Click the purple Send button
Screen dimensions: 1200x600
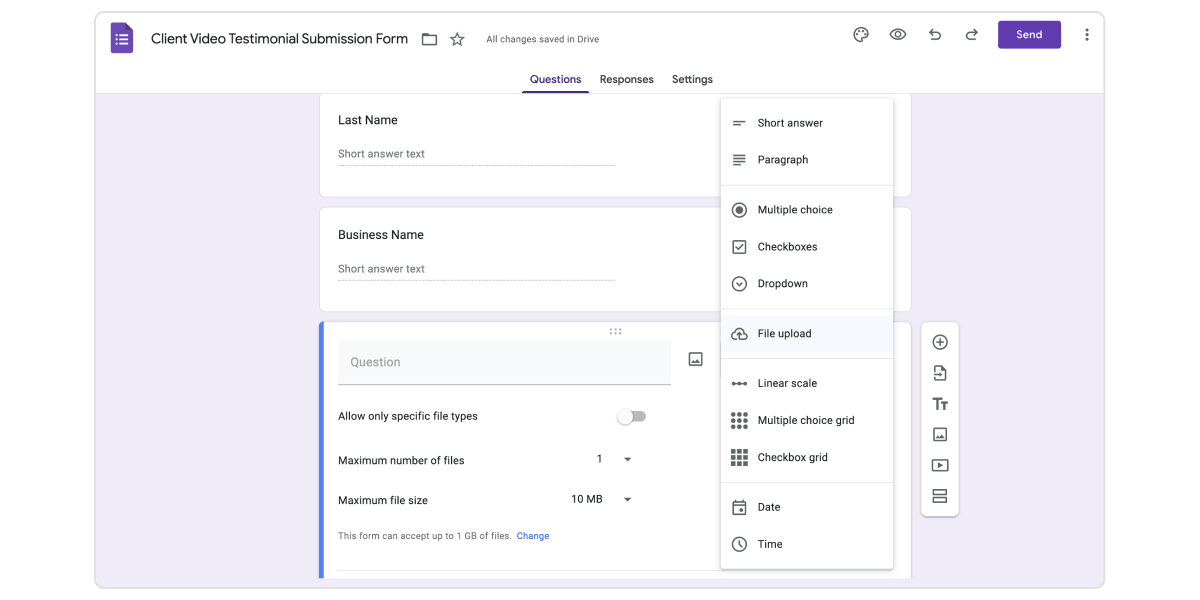1029,35
